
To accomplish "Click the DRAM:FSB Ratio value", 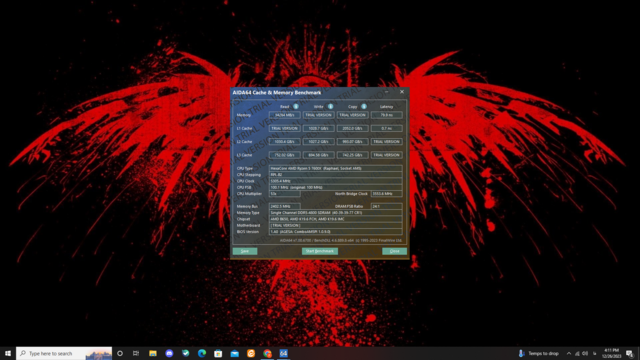I will pos(387,207).
